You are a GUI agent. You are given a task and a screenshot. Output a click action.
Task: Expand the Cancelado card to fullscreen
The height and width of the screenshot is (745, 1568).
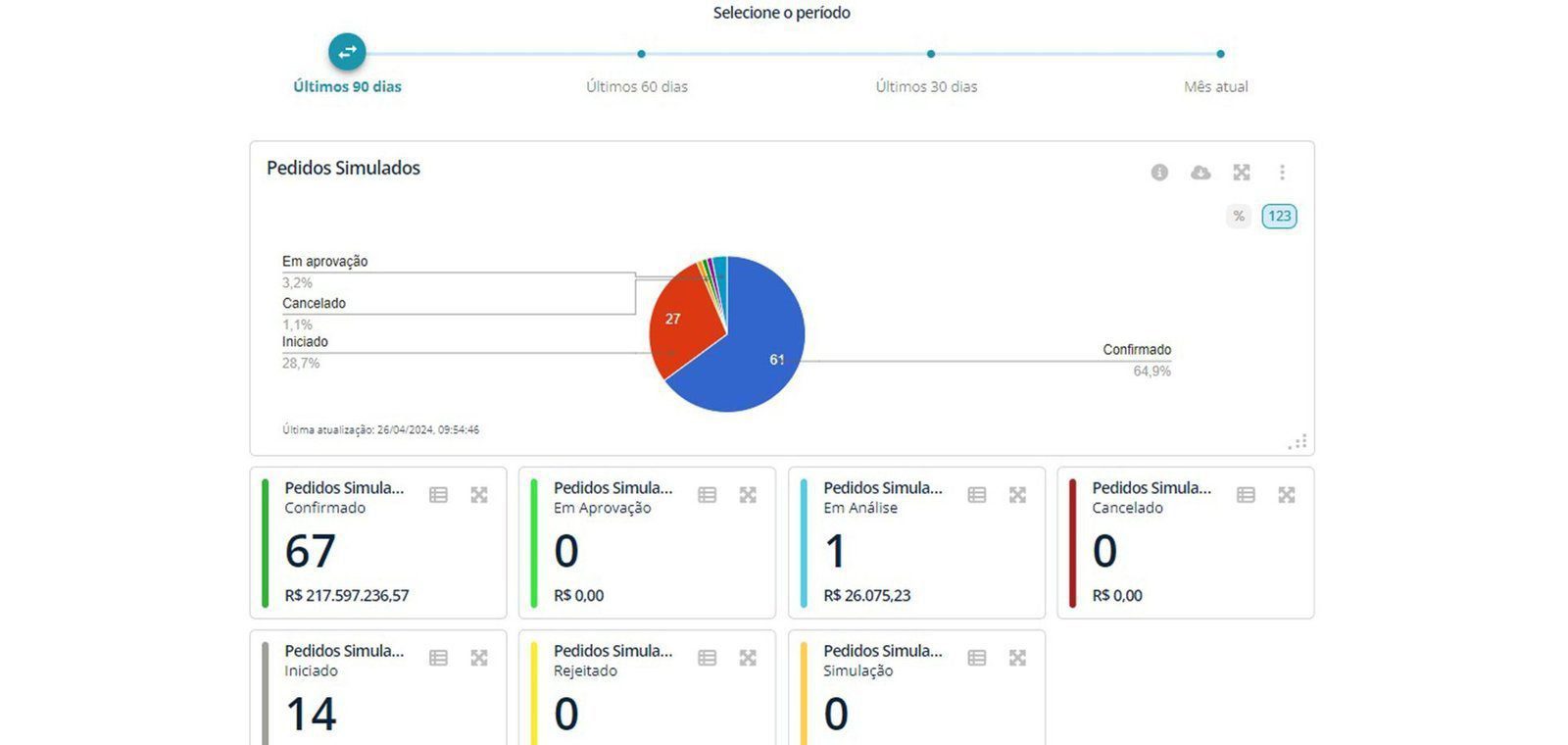pyautogui.click(x=1287, y=495)
